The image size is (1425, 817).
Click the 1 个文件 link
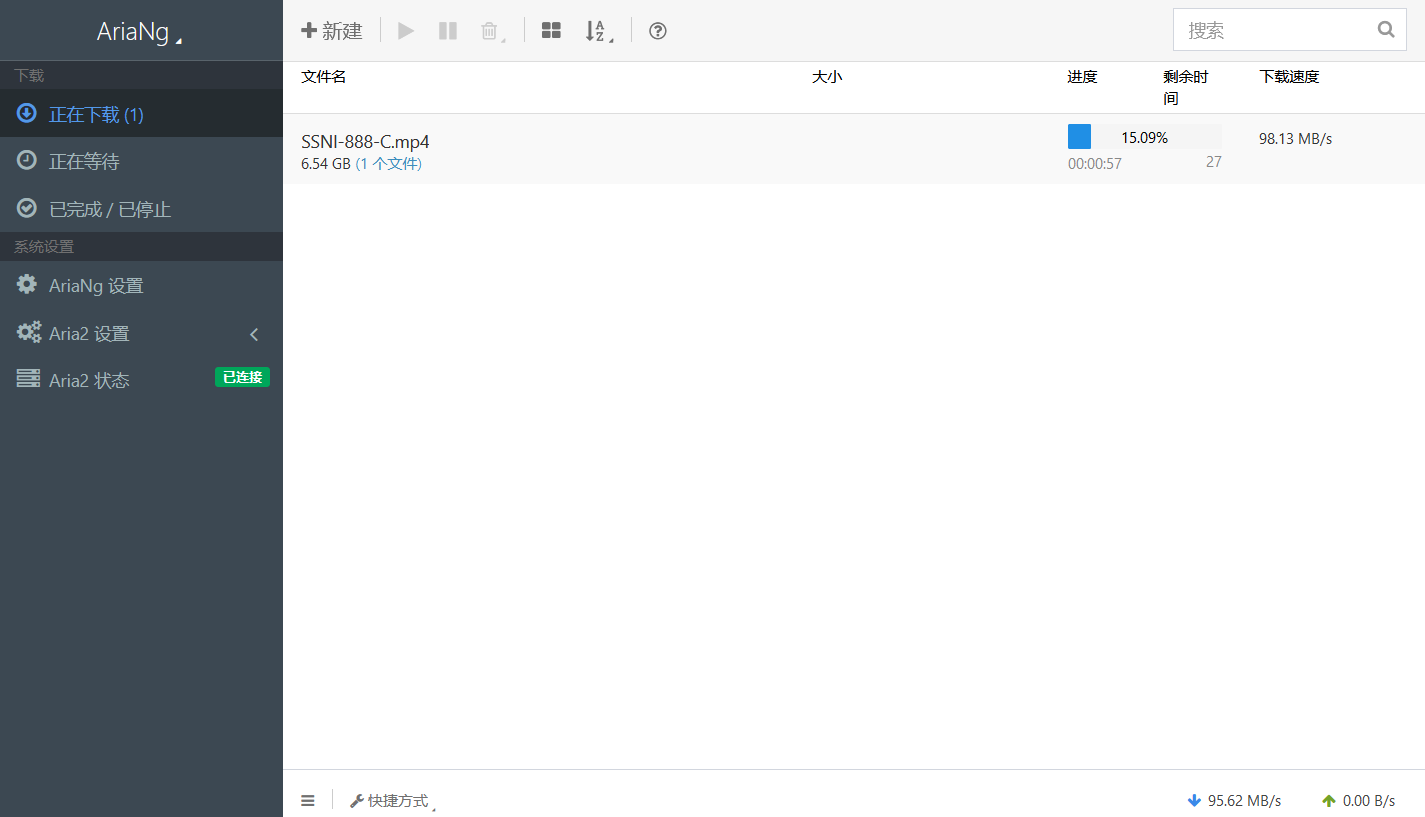click(x=389, y=164)
